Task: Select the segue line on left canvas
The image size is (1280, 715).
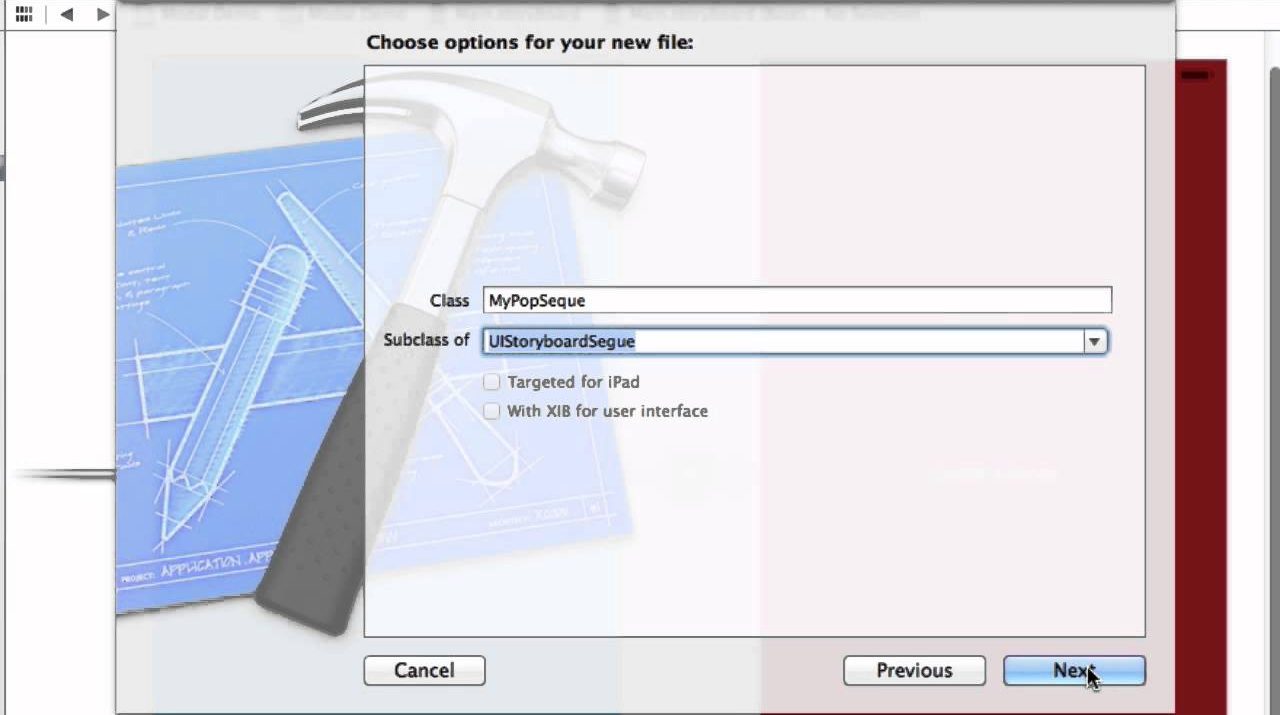Action: [62, 474]
